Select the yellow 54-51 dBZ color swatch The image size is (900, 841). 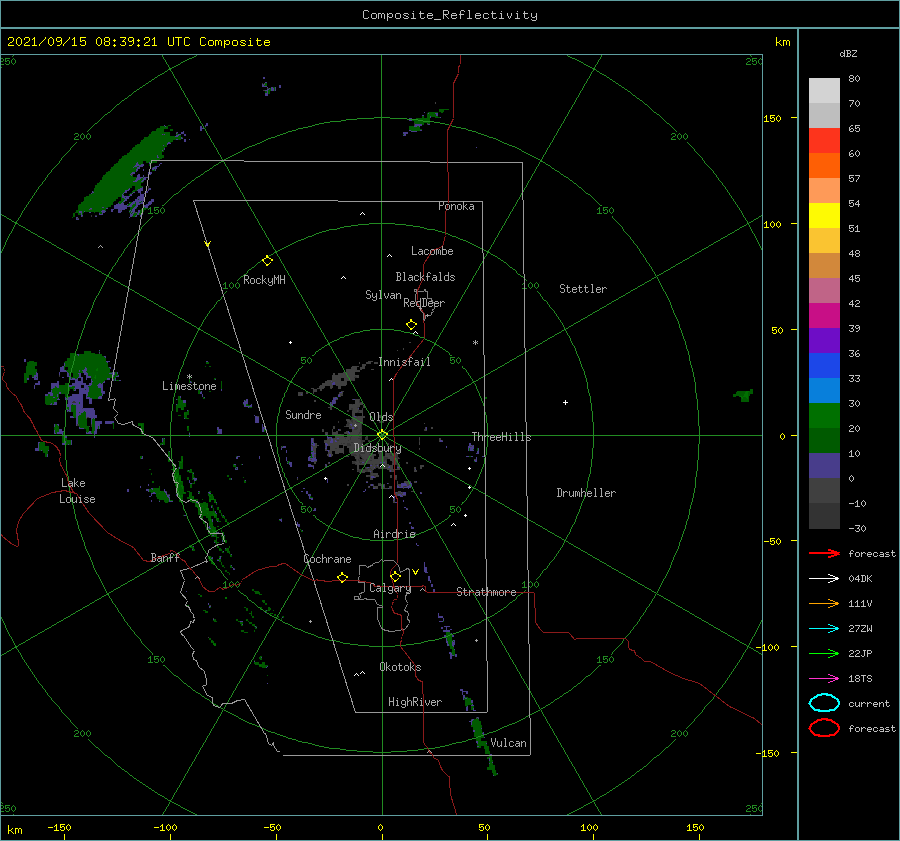824,216
